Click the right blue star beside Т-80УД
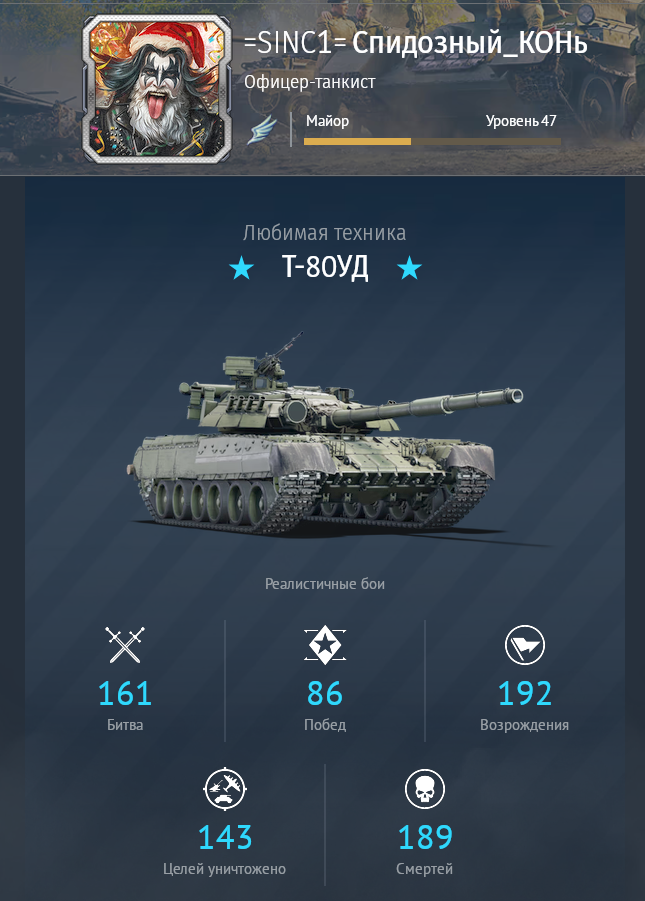The width and height of the screenshot is (645, 901). coord(409,268)
